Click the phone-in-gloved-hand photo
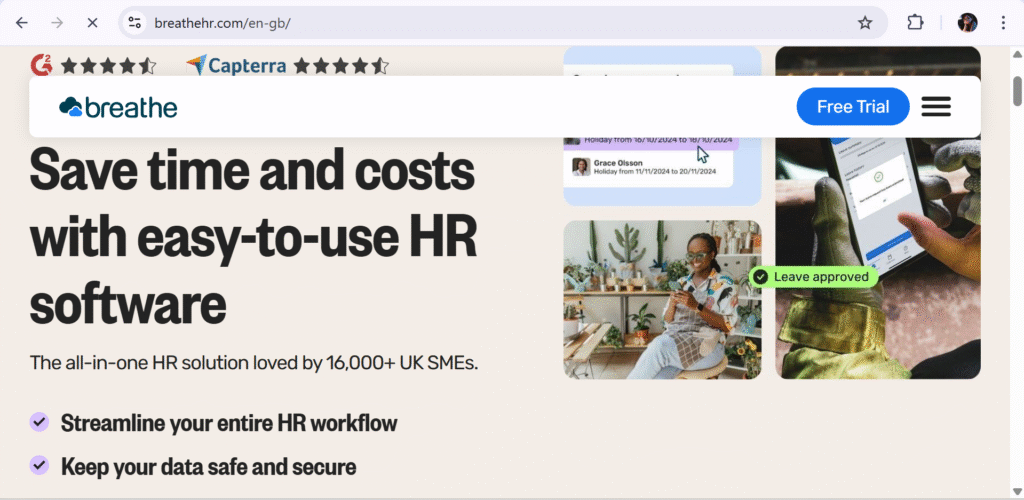 coord(878,213)
